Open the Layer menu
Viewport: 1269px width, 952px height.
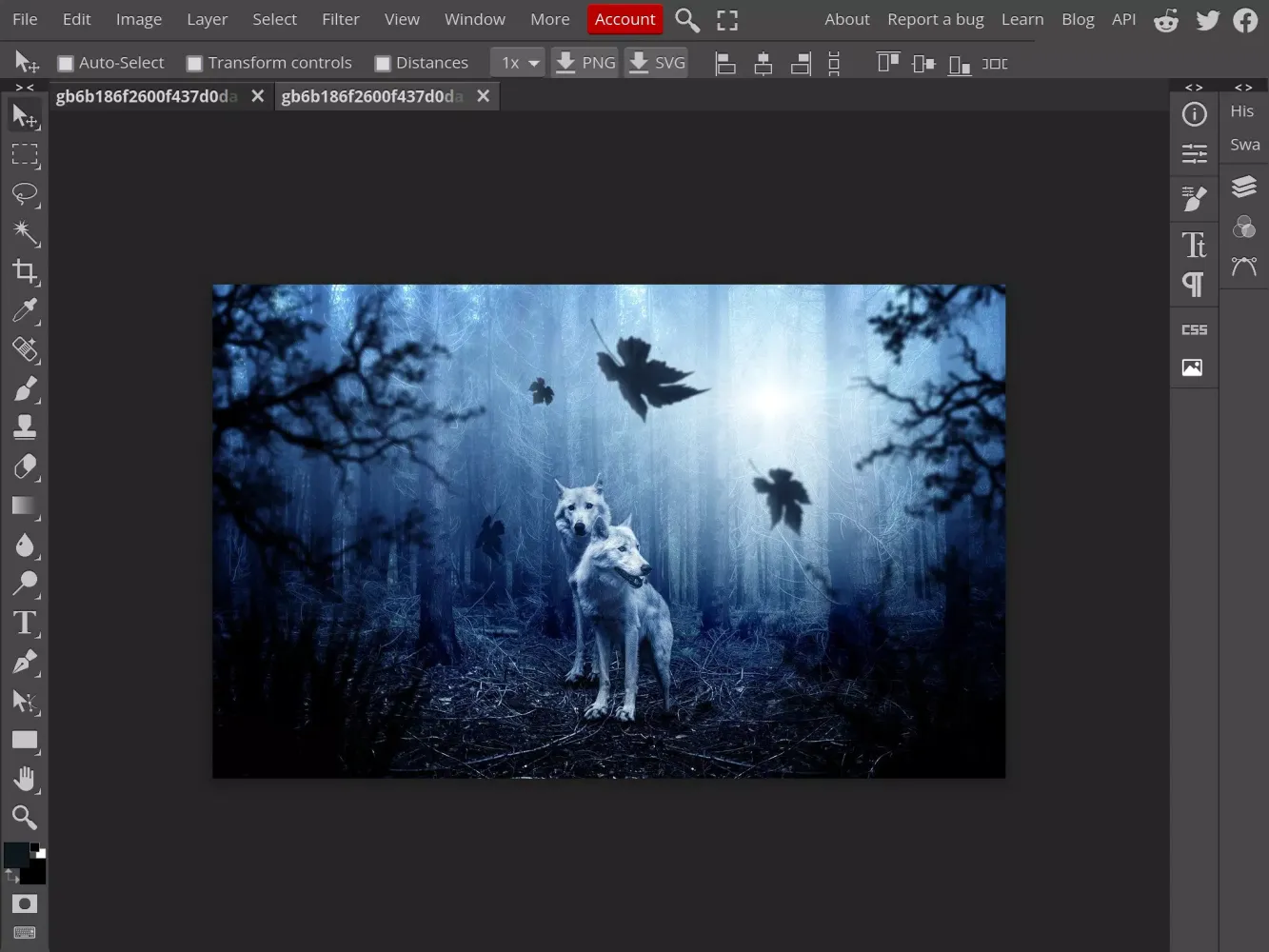point(207,19)
